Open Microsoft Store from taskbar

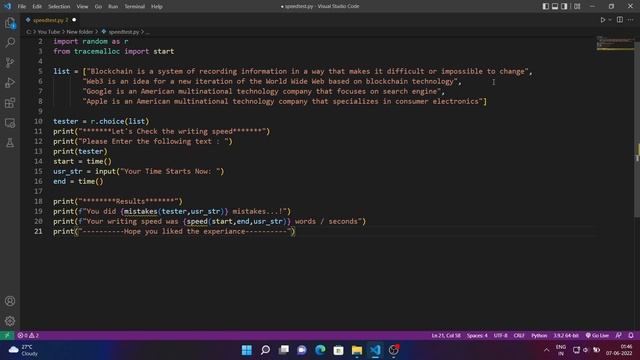[x=338, y=350]
